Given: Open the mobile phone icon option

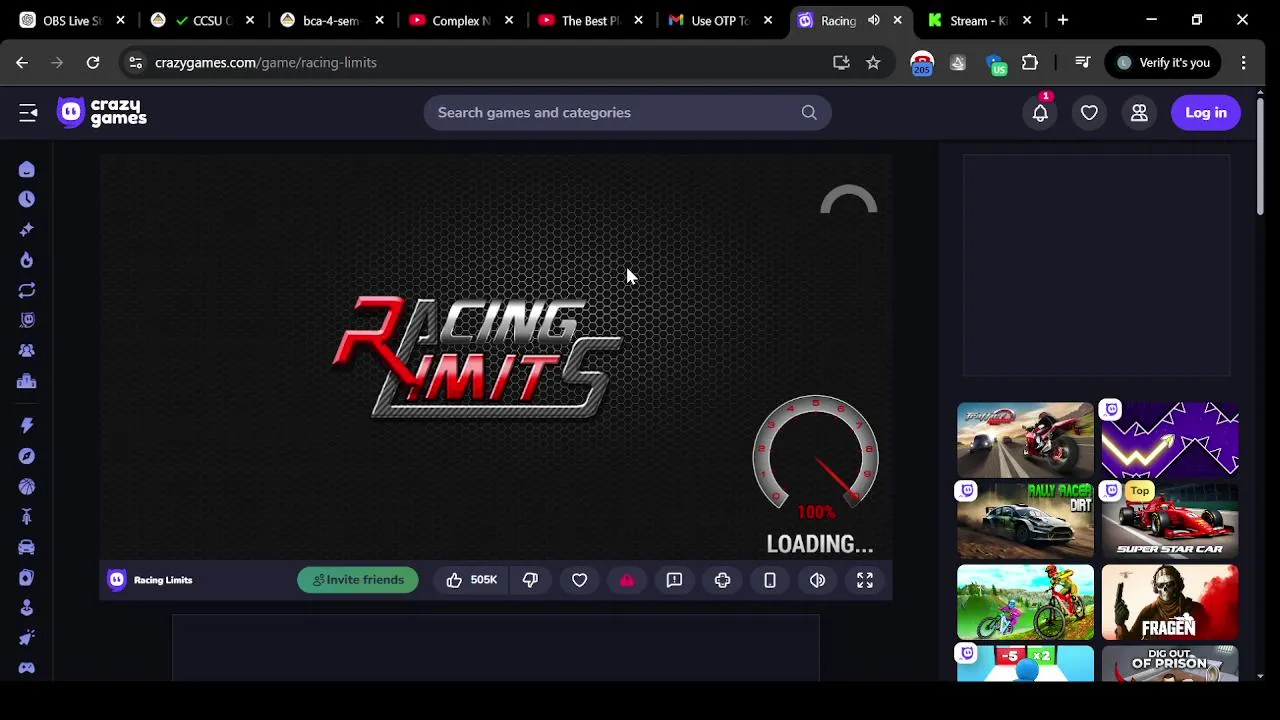Looking at the screenshot, I should (x=770, y=580).
